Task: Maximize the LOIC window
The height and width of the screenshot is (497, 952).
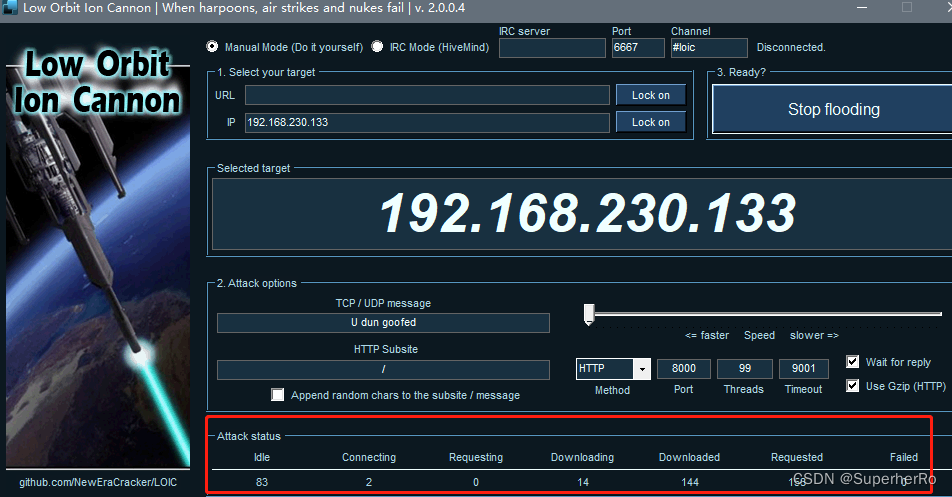Action: (x=907, y=7)
